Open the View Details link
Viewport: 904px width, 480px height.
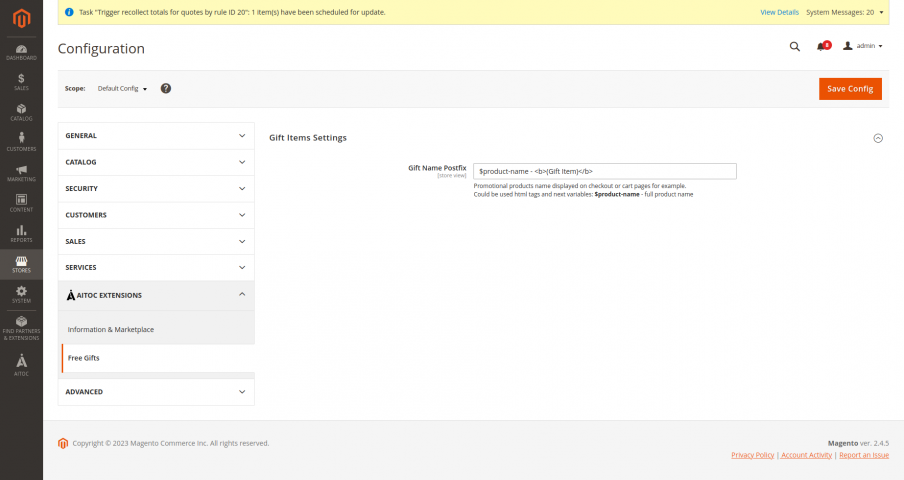779,12
